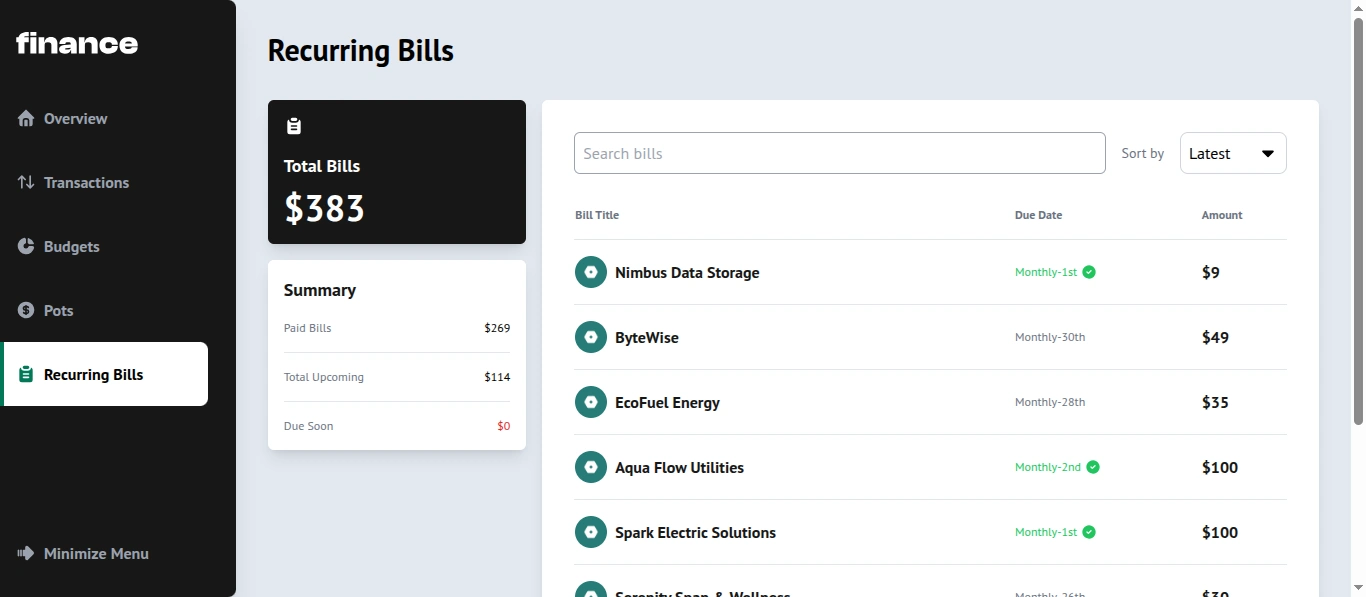Click the EcoFuel Energy avatar icon
This screenshot has height=597, width=1366.
tap(591, 402)
